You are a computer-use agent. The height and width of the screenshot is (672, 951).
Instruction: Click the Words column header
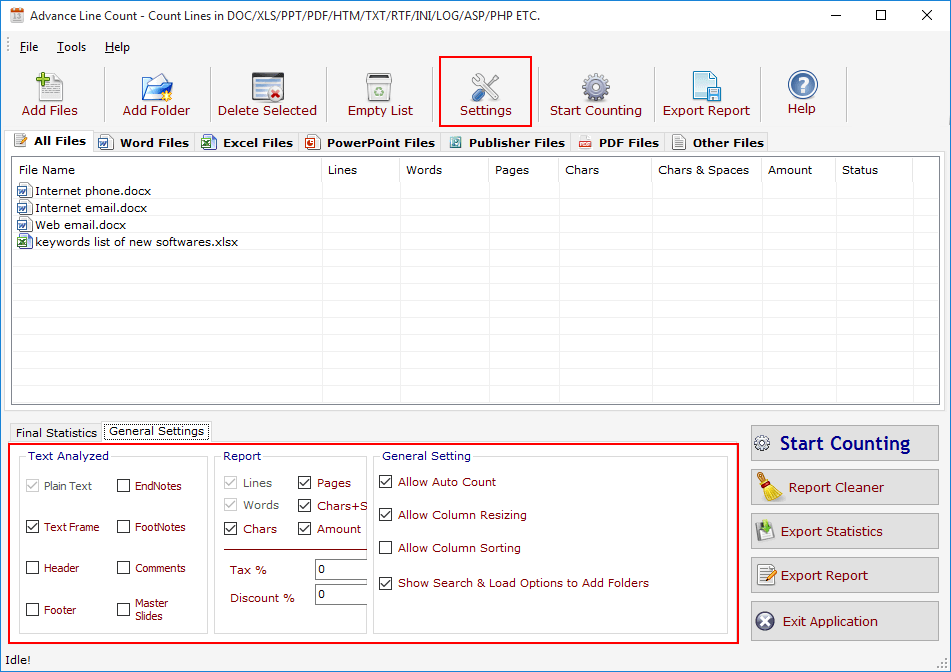(x=444, y=170)
